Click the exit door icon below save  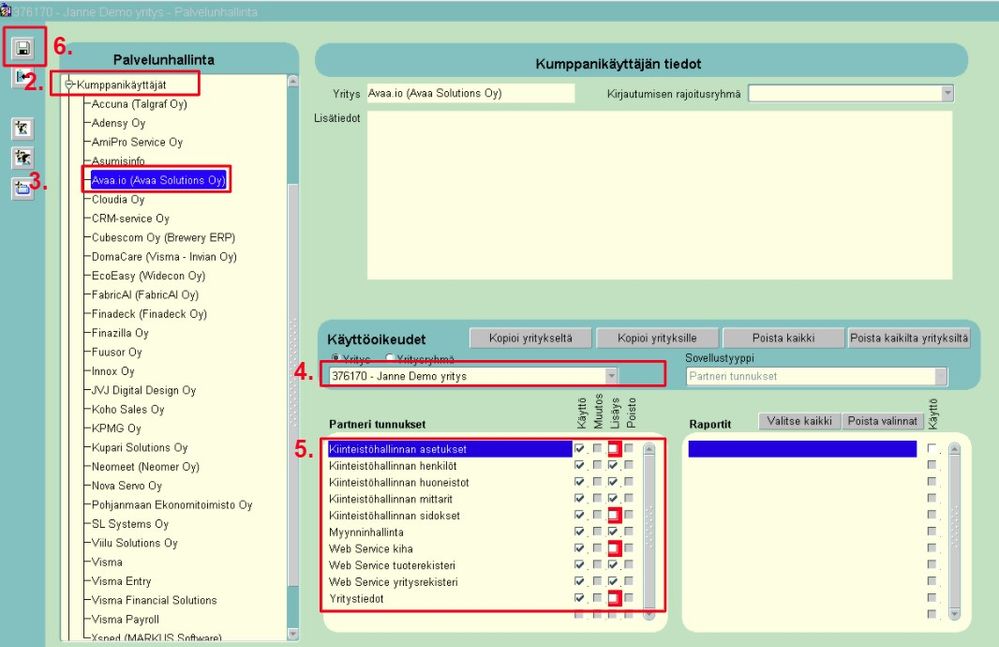pyautogui.click(x=22, y=77)
